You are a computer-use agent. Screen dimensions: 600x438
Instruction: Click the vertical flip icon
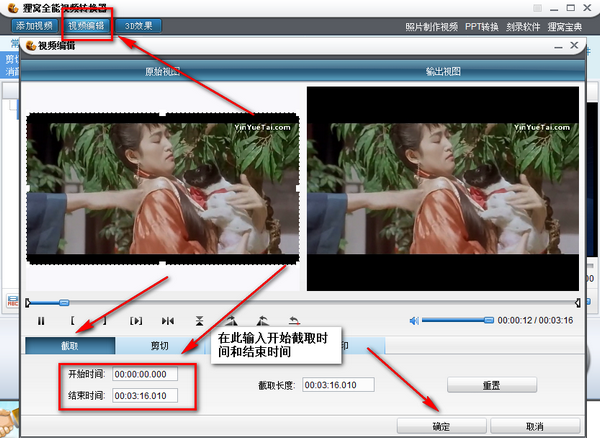(199, 321)
